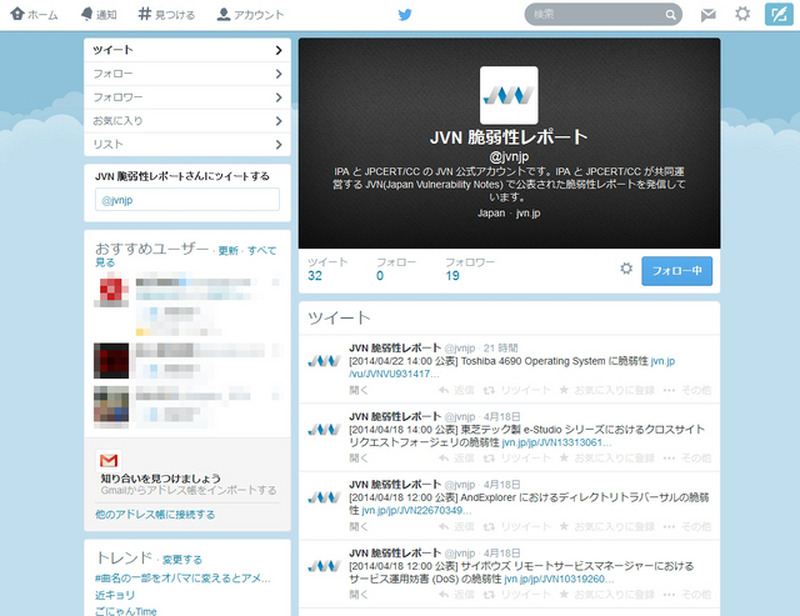
Task: Click the Twitter bird logo in the top bar
Action: tap(405, 15)
